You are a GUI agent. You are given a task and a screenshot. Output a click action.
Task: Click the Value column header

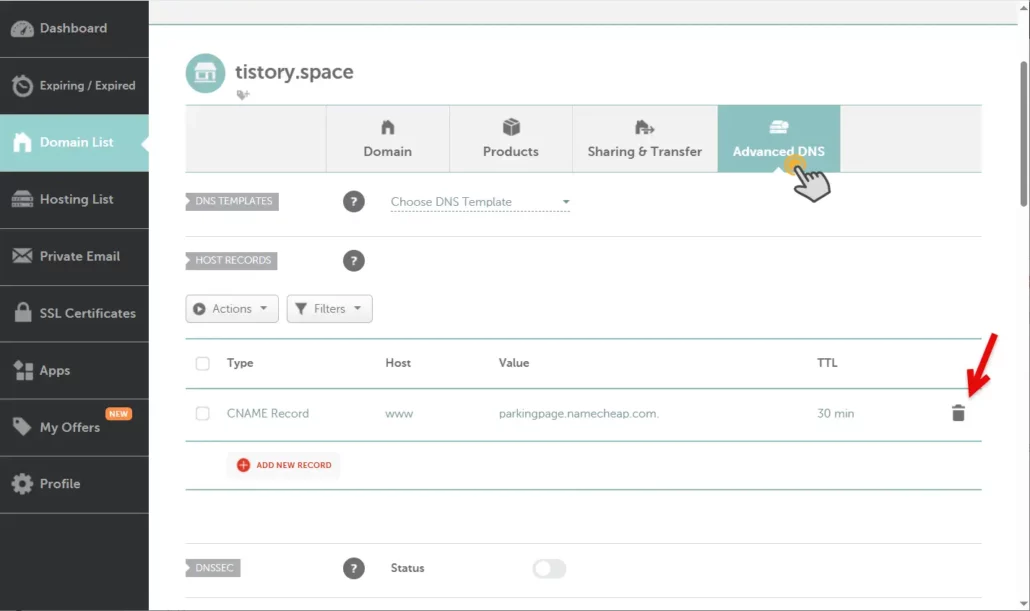click(514, 363)
